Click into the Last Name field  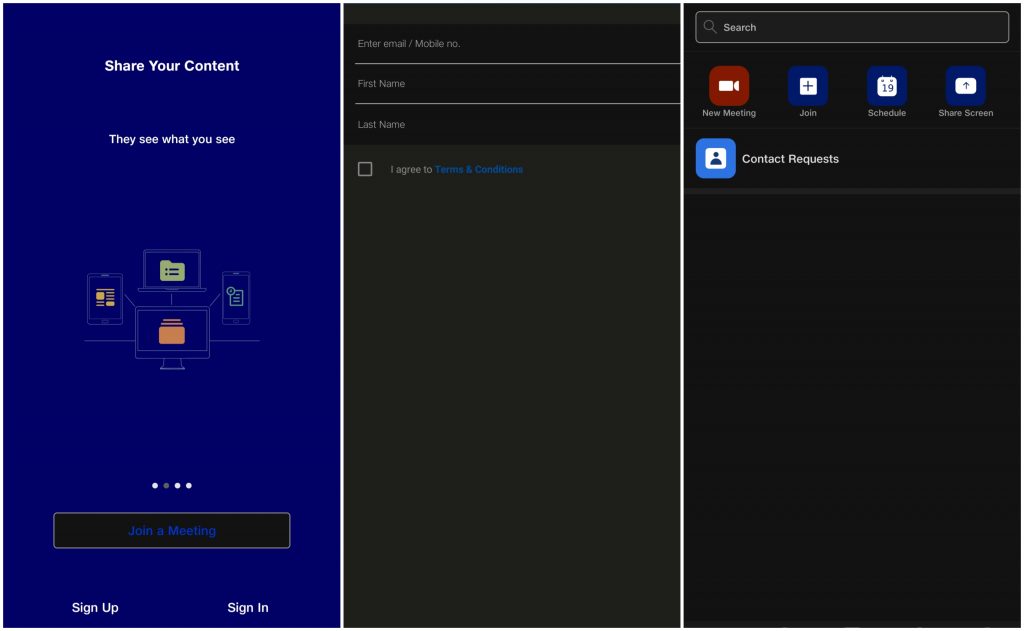(517, 124)
